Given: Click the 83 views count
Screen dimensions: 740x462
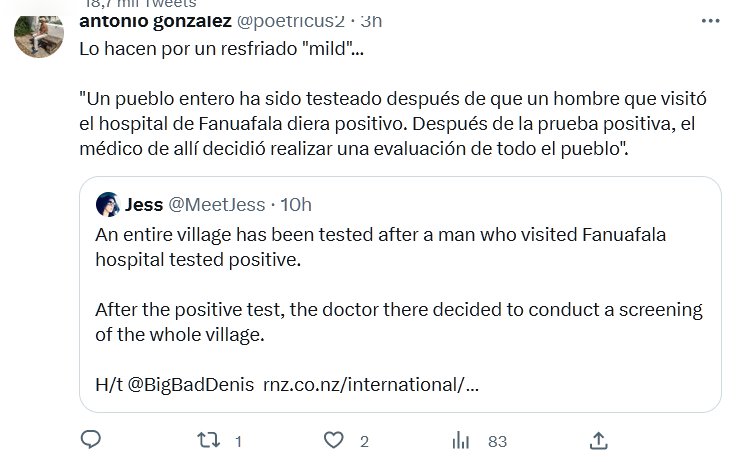Looking at the screenshot, I should tap(497, 441).
